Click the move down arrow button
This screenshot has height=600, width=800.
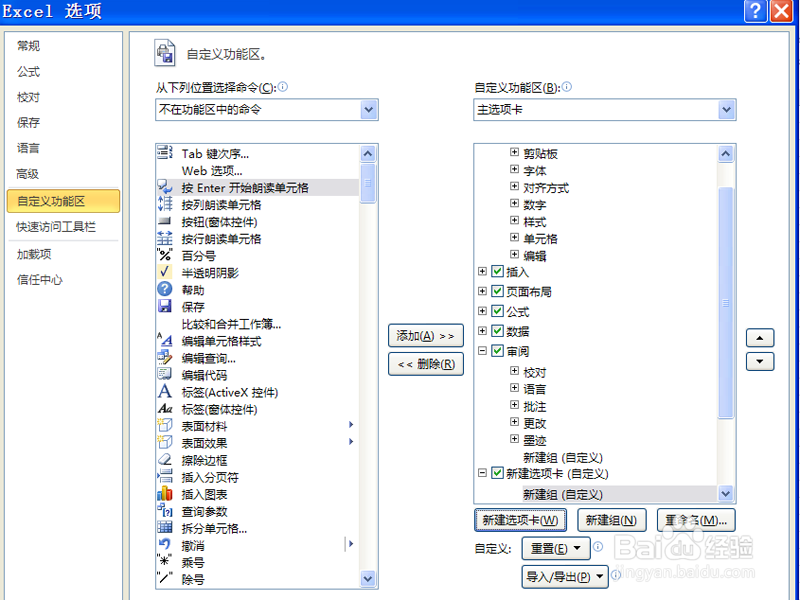[x=760, y=361]
